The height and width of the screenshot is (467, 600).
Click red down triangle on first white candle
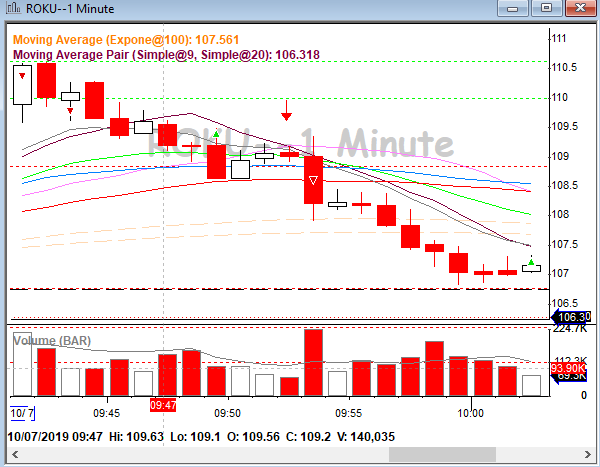[x=22, y=74]
